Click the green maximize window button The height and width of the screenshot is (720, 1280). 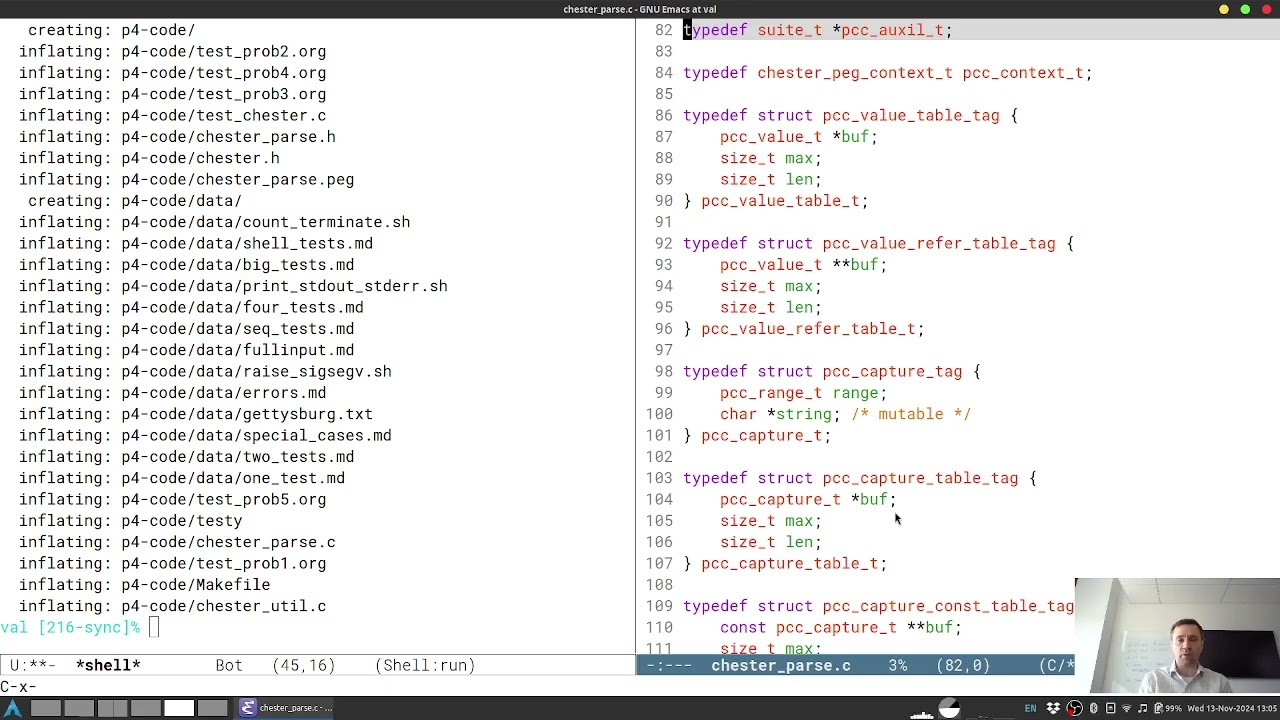(x=1245, y=9)
